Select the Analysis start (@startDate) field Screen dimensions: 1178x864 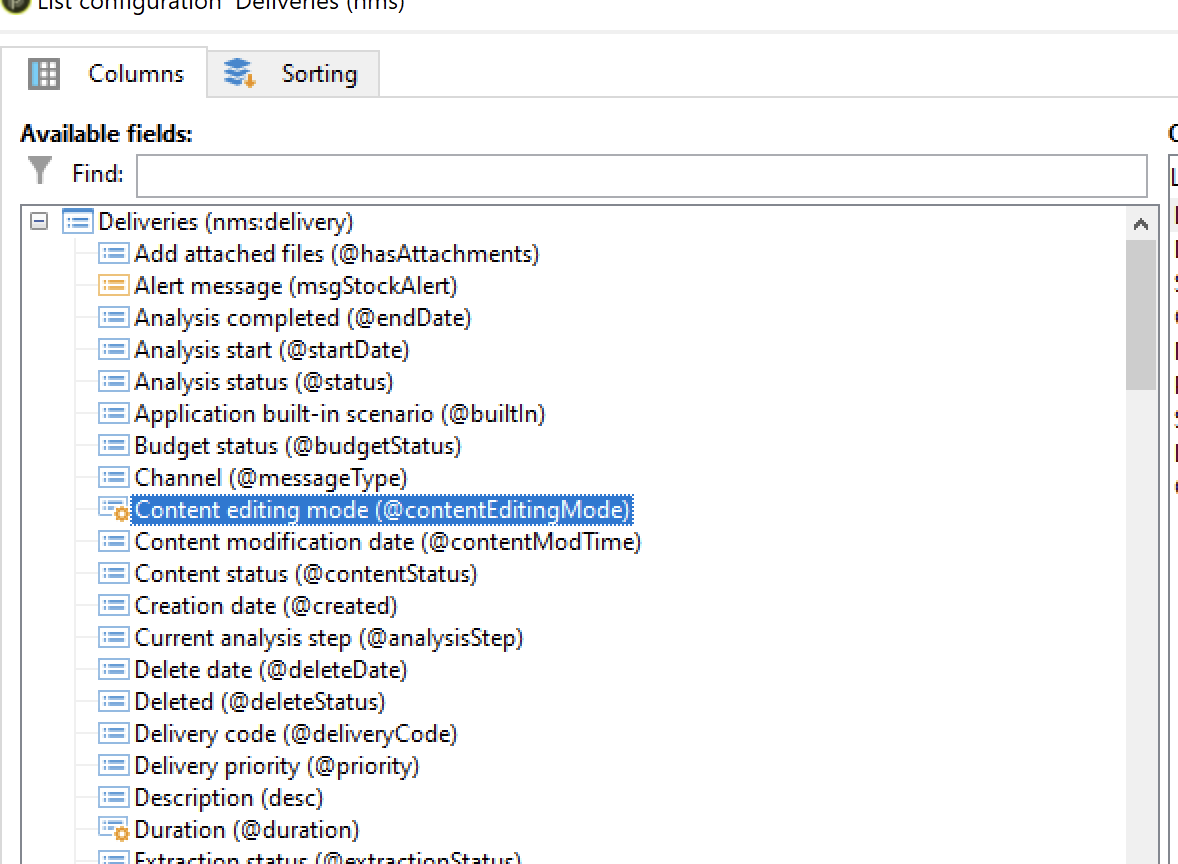pos(270,350)
